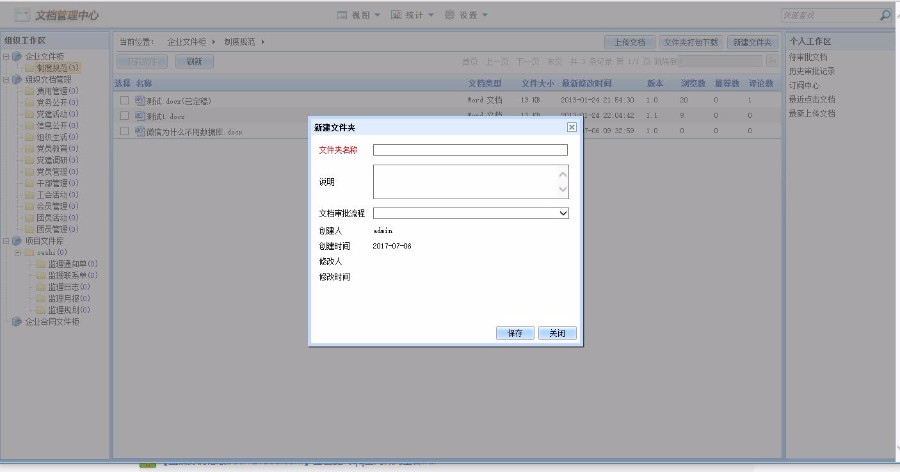The width and height of the screenshot is (900, 472).
Task: Click the 制度规范 folder icon in tree
Action: pos(29,67)
